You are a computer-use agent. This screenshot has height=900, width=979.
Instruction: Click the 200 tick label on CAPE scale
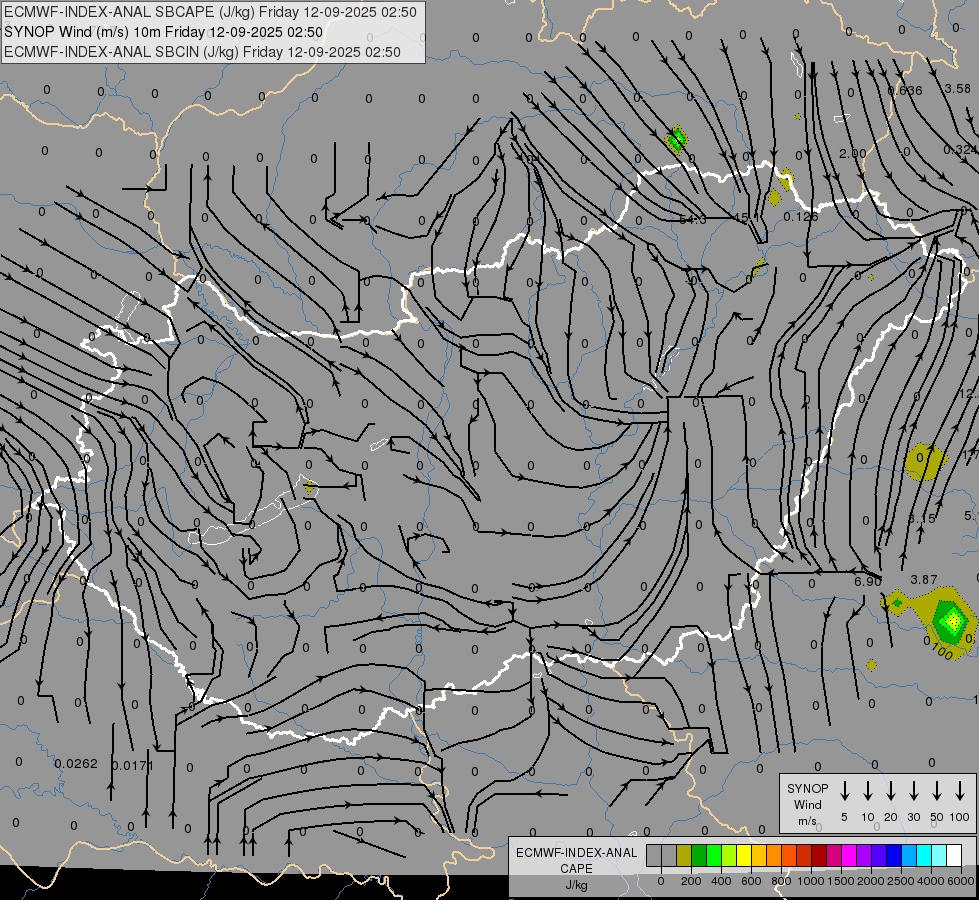point(691,881)
